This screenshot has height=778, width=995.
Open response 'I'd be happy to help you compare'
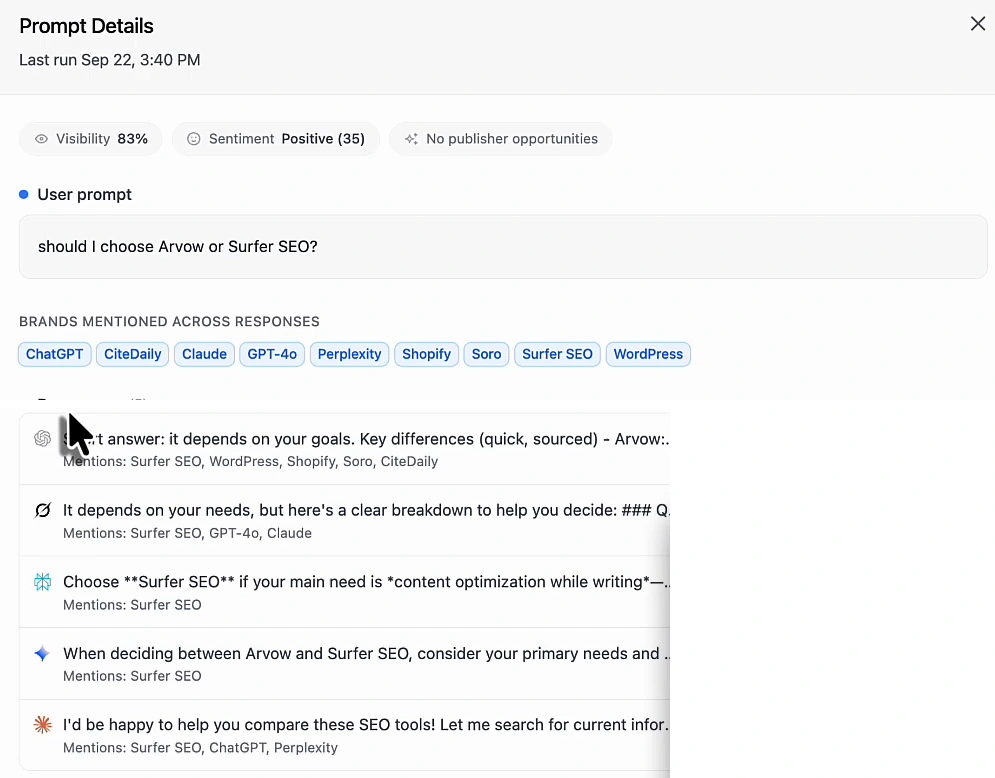345,735
